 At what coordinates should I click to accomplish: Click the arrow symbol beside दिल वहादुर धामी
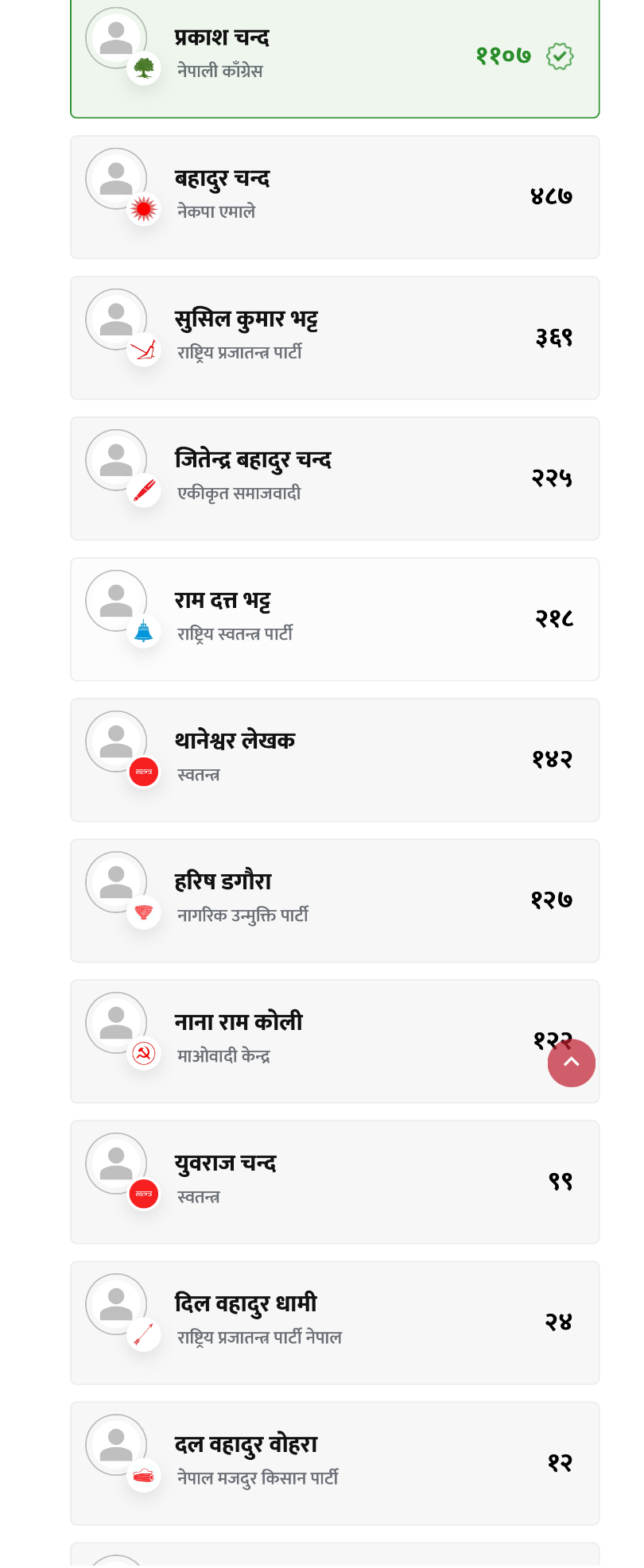click(144, 1334)
